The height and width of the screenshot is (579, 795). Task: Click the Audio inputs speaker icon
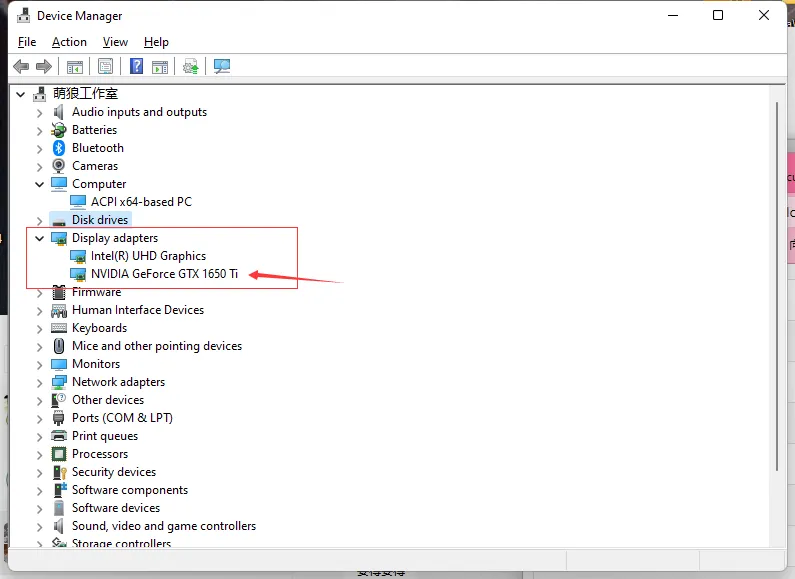click(x=59, y=112)
